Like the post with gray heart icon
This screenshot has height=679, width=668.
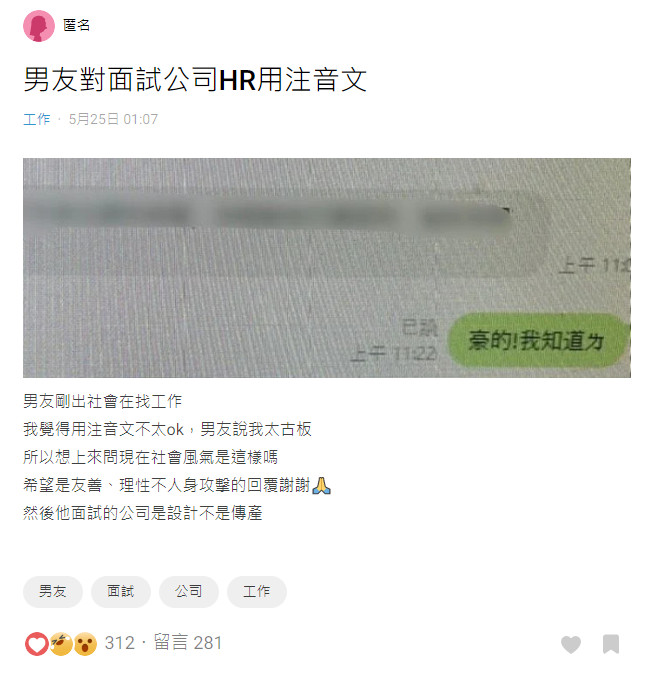571,644
